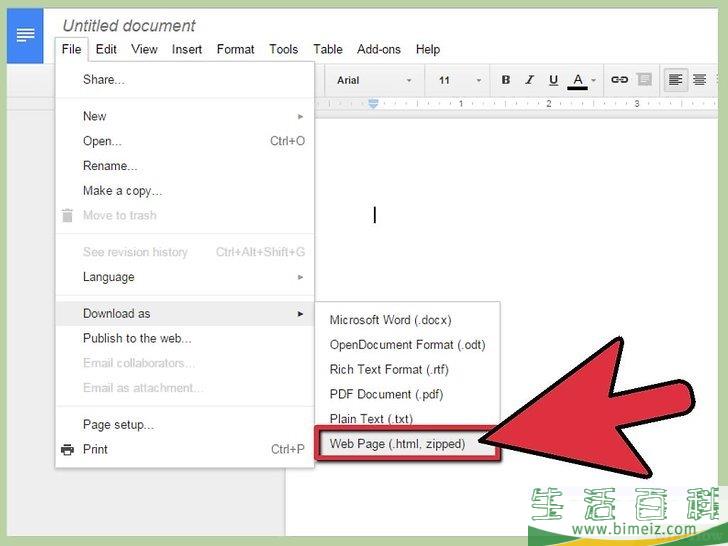Open the Tools menu
Image resolution: width=728 pixels, height=546 pixels.
(x=283, y=49)
